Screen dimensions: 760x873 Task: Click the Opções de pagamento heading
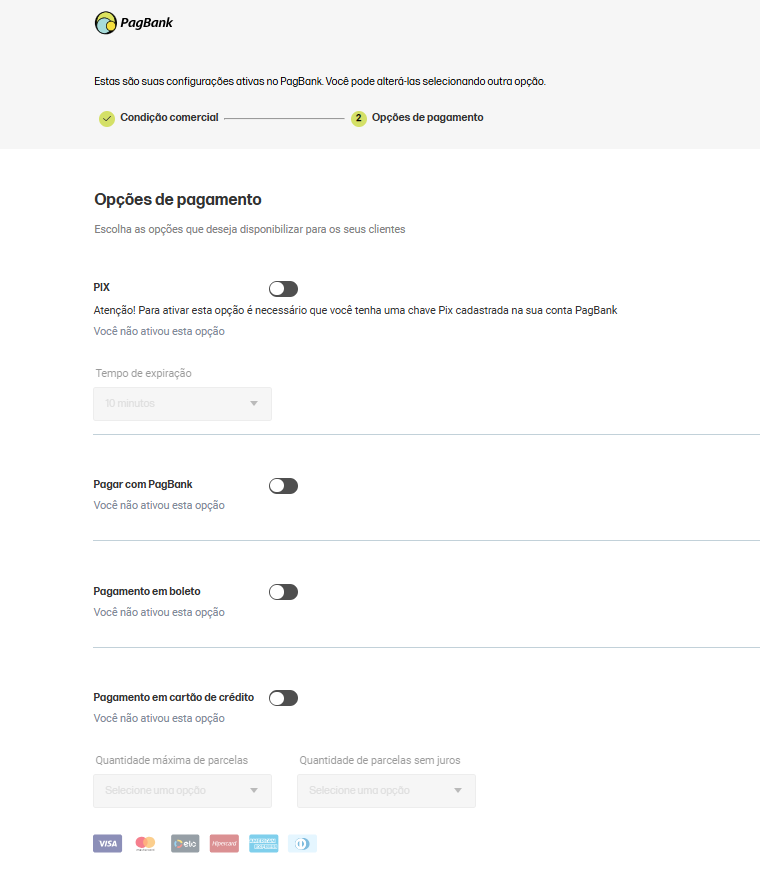(178, 199)
